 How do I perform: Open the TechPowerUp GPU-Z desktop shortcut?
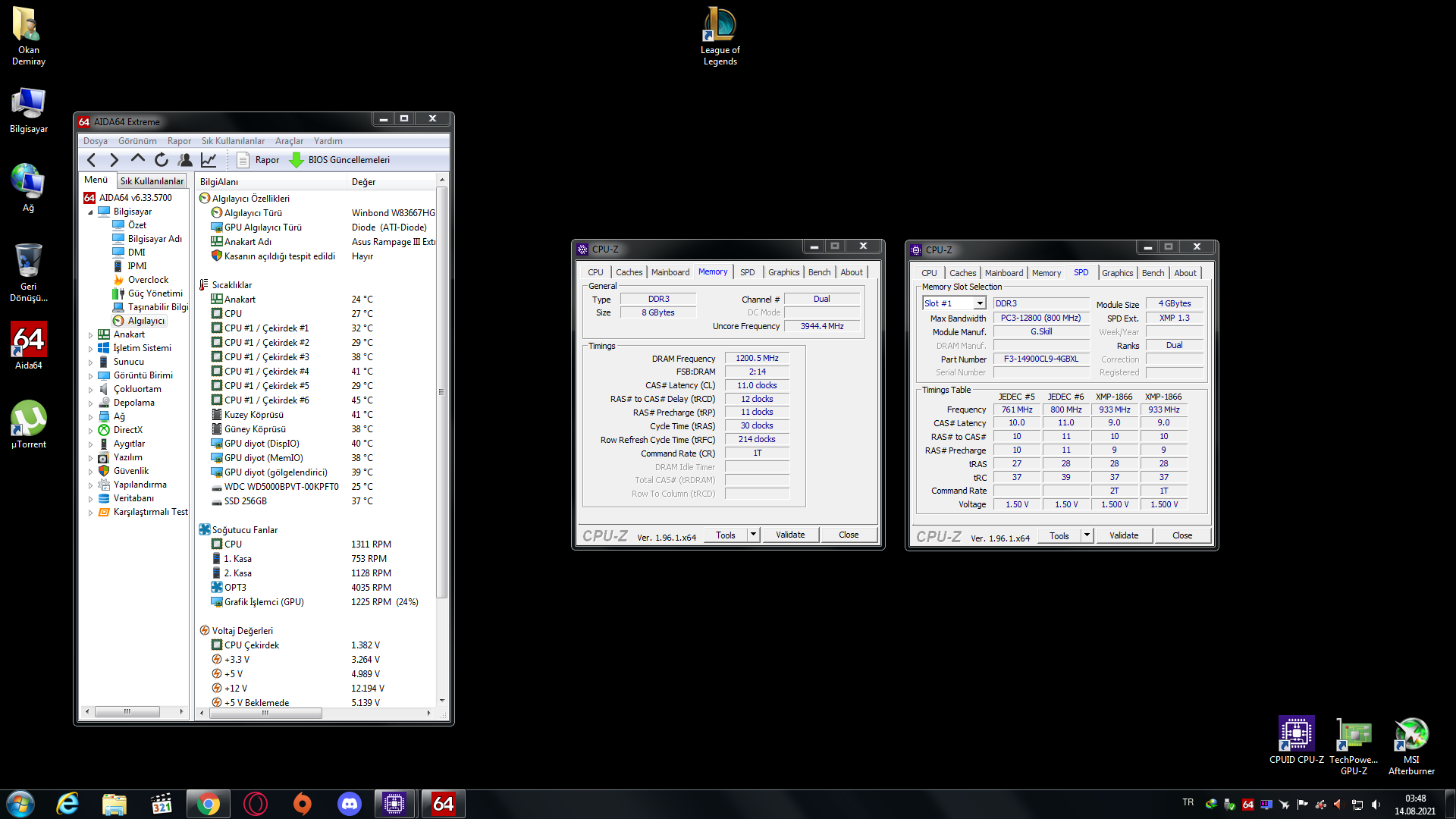1354,746
